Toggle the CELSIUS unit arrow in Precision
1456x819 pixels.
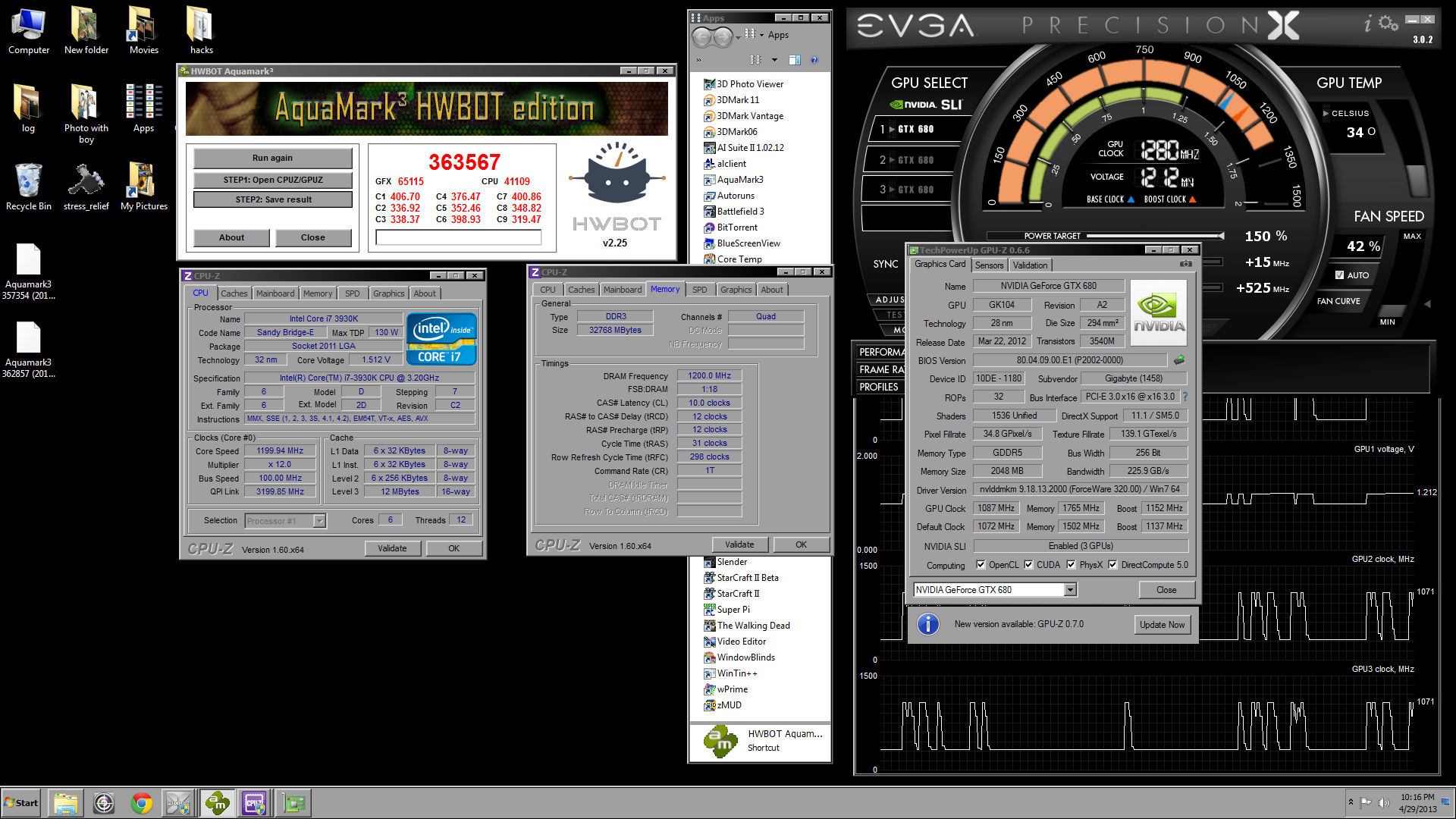point(1326,114)
